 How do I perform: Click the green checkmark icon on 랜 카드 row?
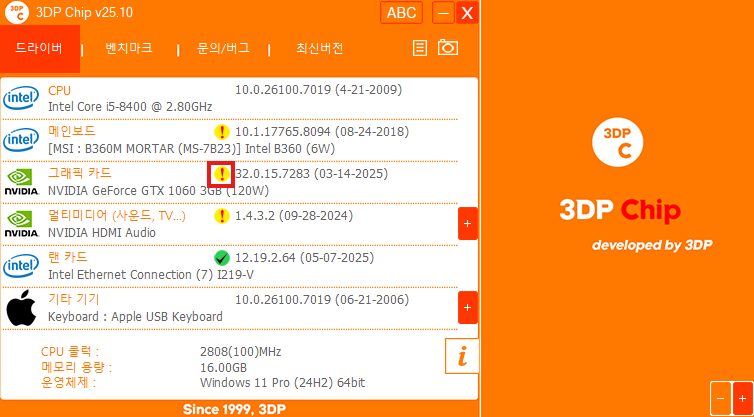(222, 259)
